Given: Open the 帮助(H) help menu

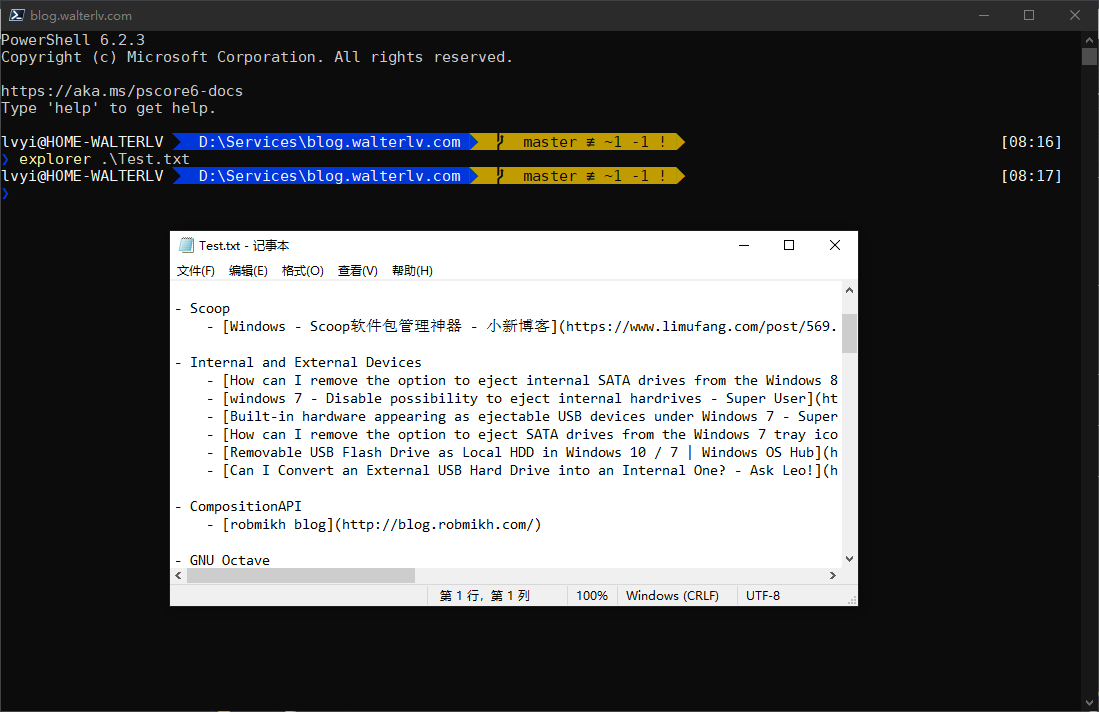Looking at the screenshot, I should point(412,271).
